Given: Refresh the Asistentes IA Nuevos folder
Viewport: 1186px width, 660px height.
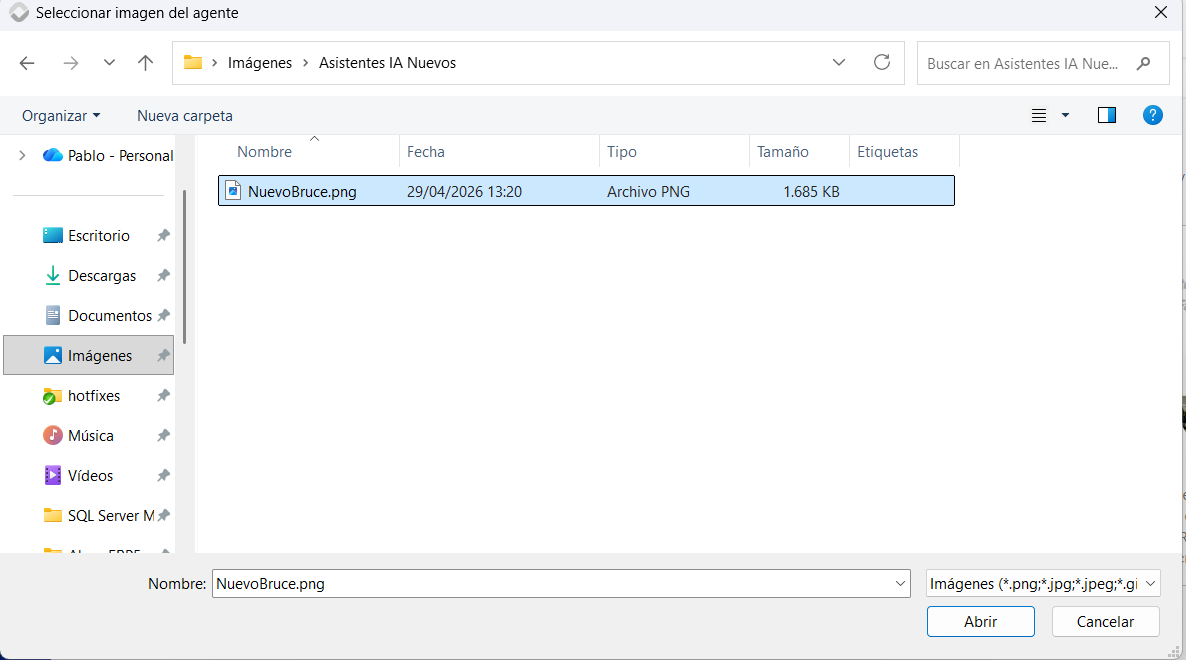Looking at the screenshot, I should (881, 63).
